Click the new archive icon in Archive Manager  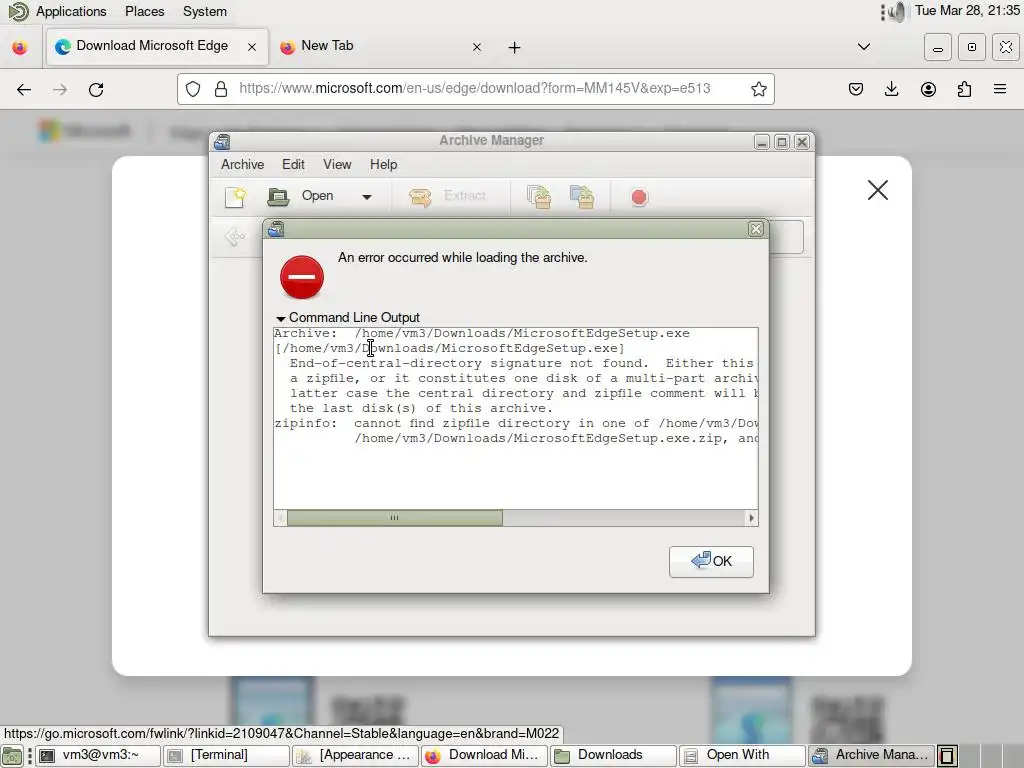point(235,197)
